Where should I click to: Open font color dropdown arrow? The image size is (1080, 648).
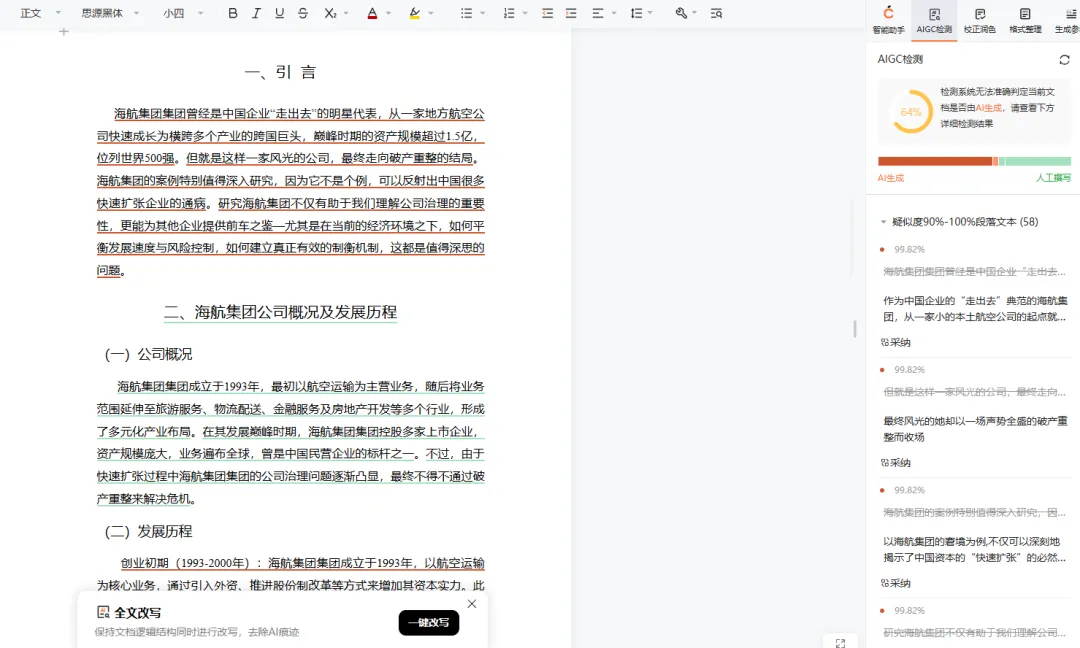[x=388, y=13]
